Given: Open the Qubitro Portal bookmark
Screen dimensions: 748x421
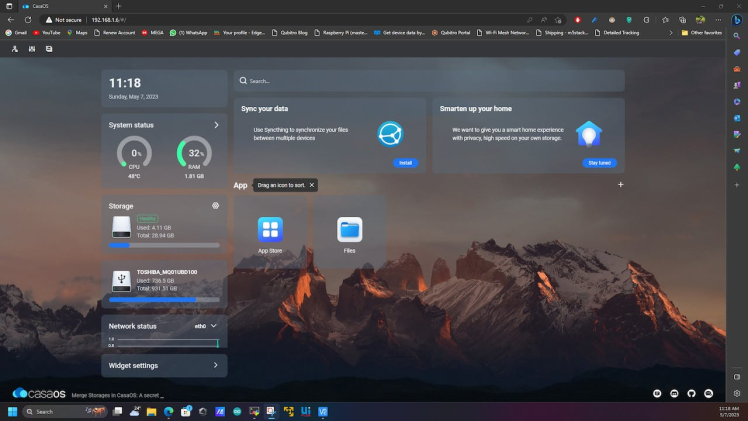Looking at the screenshot, I should pyautogui.click(x=451, y=33).
